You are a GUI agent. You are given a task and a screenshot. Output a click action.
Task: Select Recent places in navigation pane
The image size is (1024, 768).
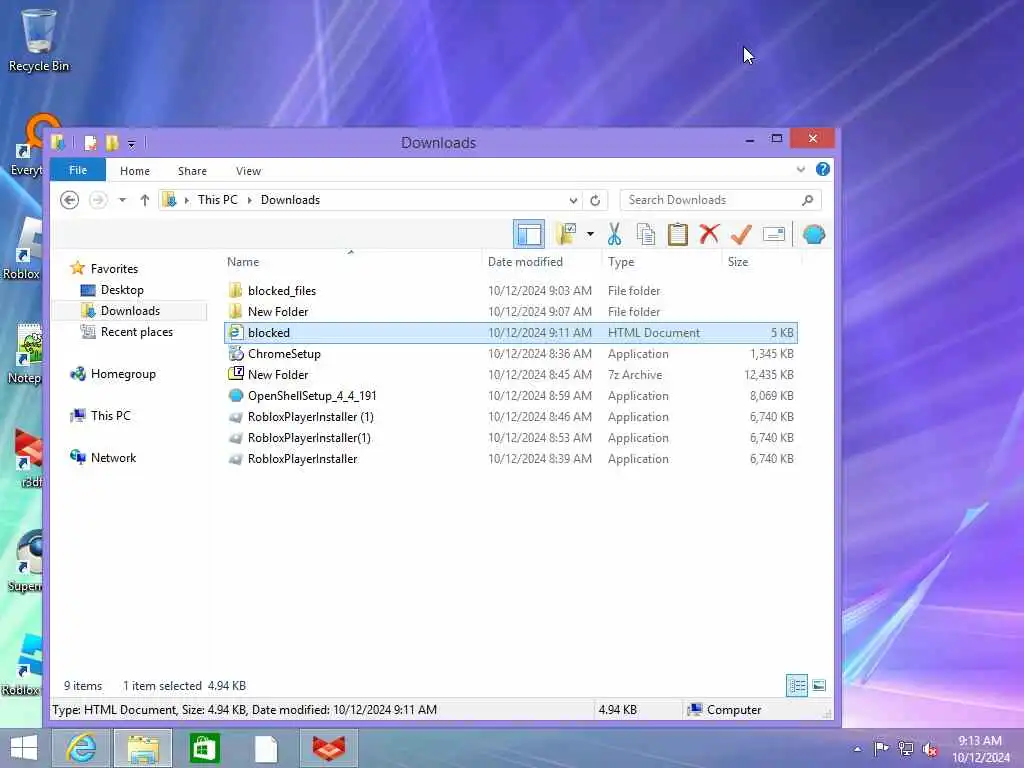[x=136, y=332]
